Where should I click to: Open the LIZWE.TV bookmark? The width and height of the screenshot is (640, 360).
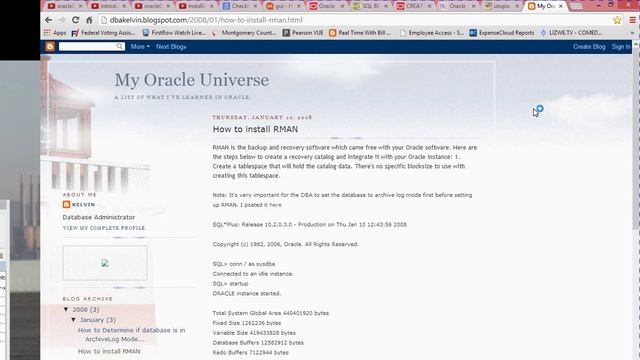571,33
